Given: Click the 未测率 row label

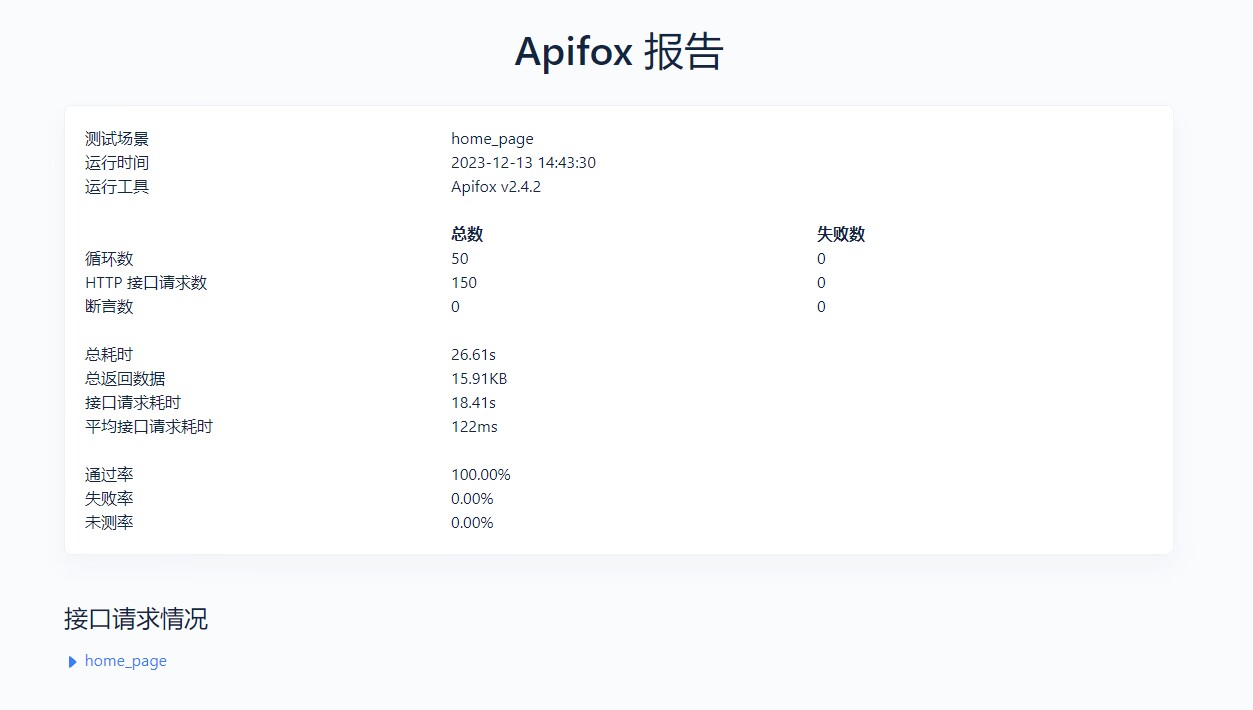Looking at the screenshot, I should [x=109, y=523].
